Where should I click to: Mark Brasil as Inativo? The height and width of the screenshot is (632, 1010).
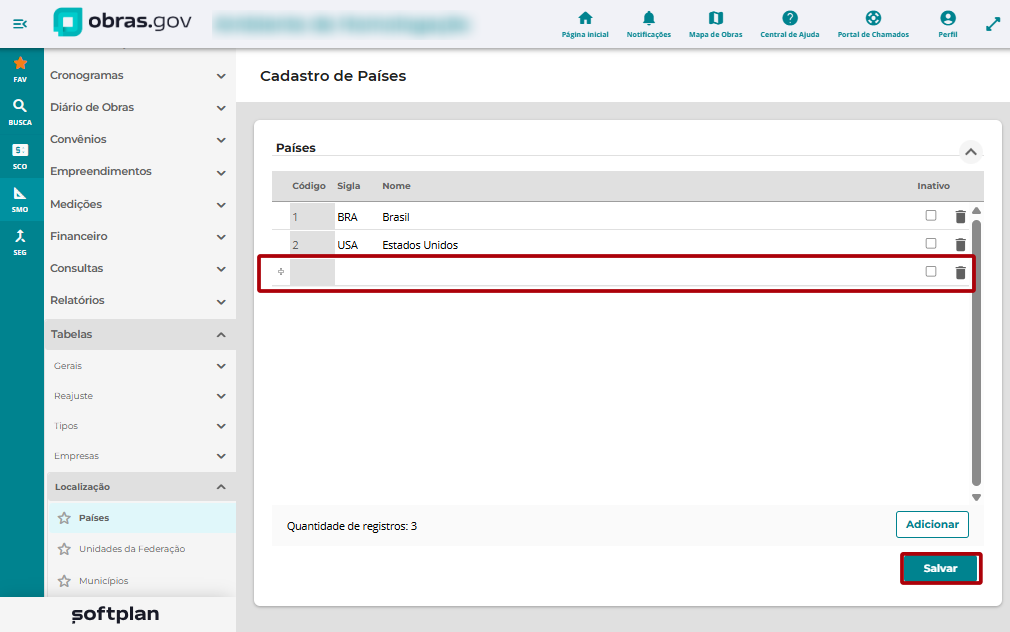coord(931,215)
